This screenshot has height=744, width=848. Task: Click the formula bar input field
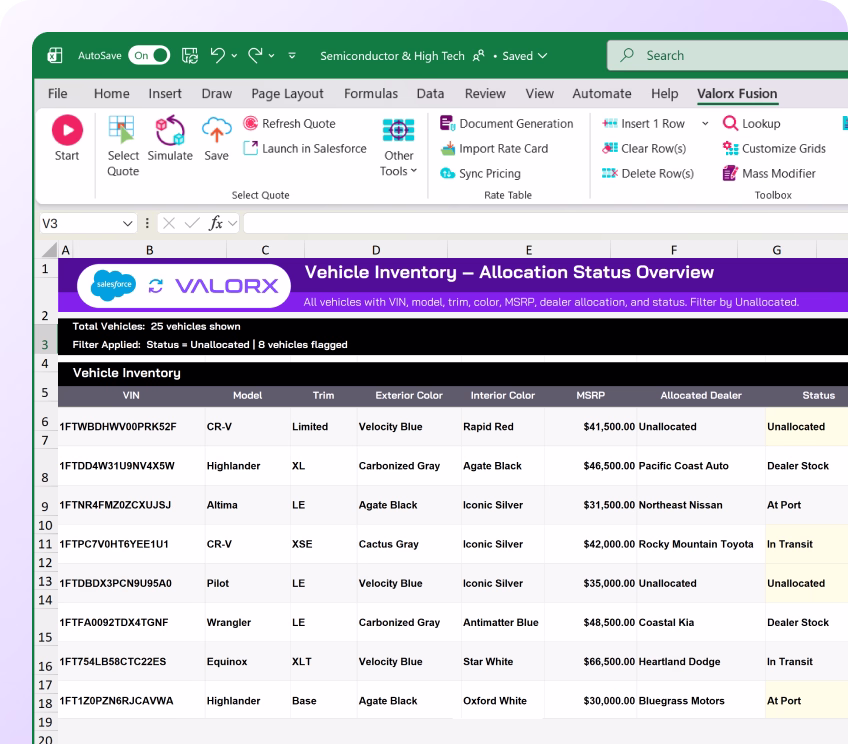click(546, 223)
